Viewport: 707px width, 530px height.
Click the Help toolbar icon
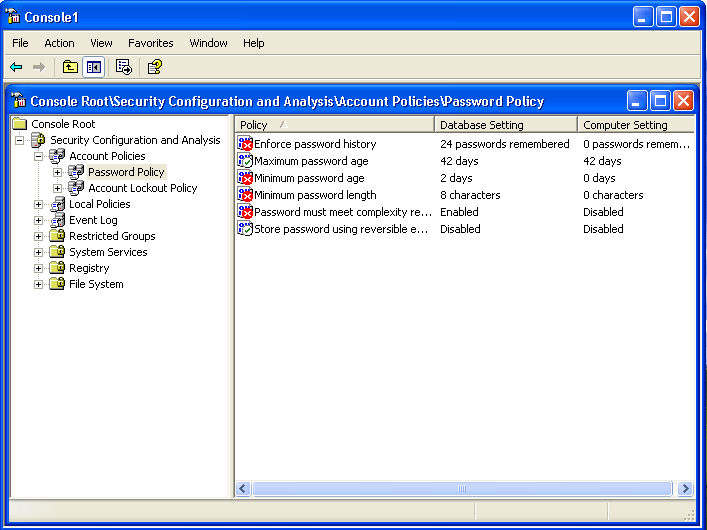154,67
